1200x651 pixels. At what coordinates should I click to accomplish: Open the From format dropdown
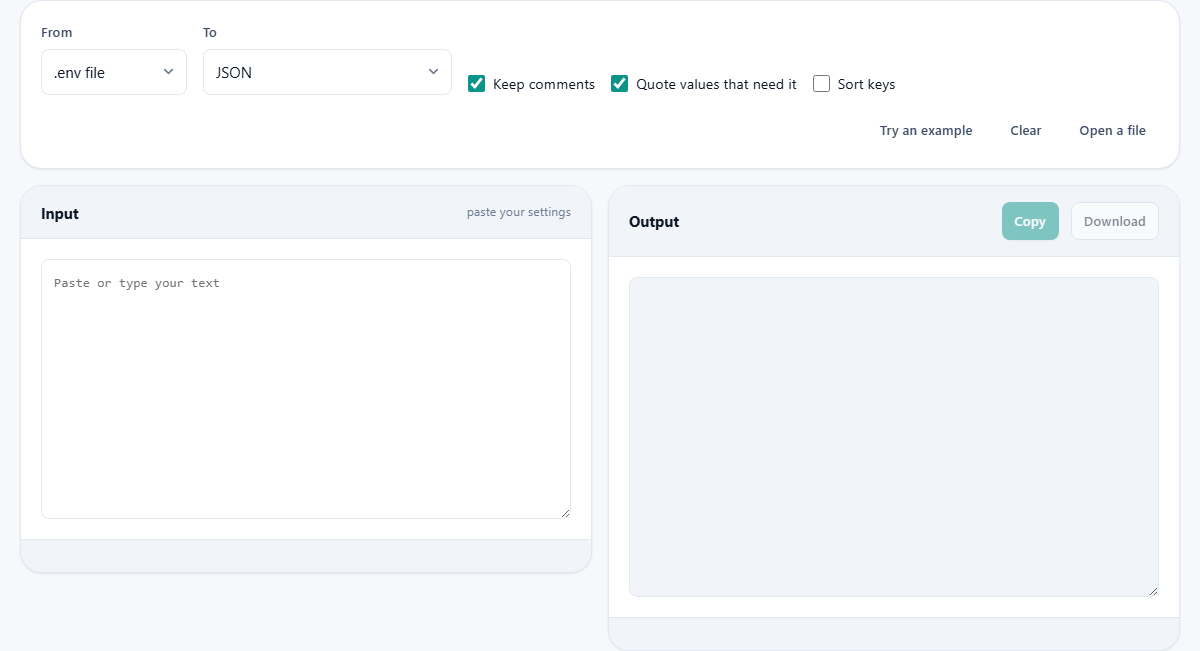(114, 72)
